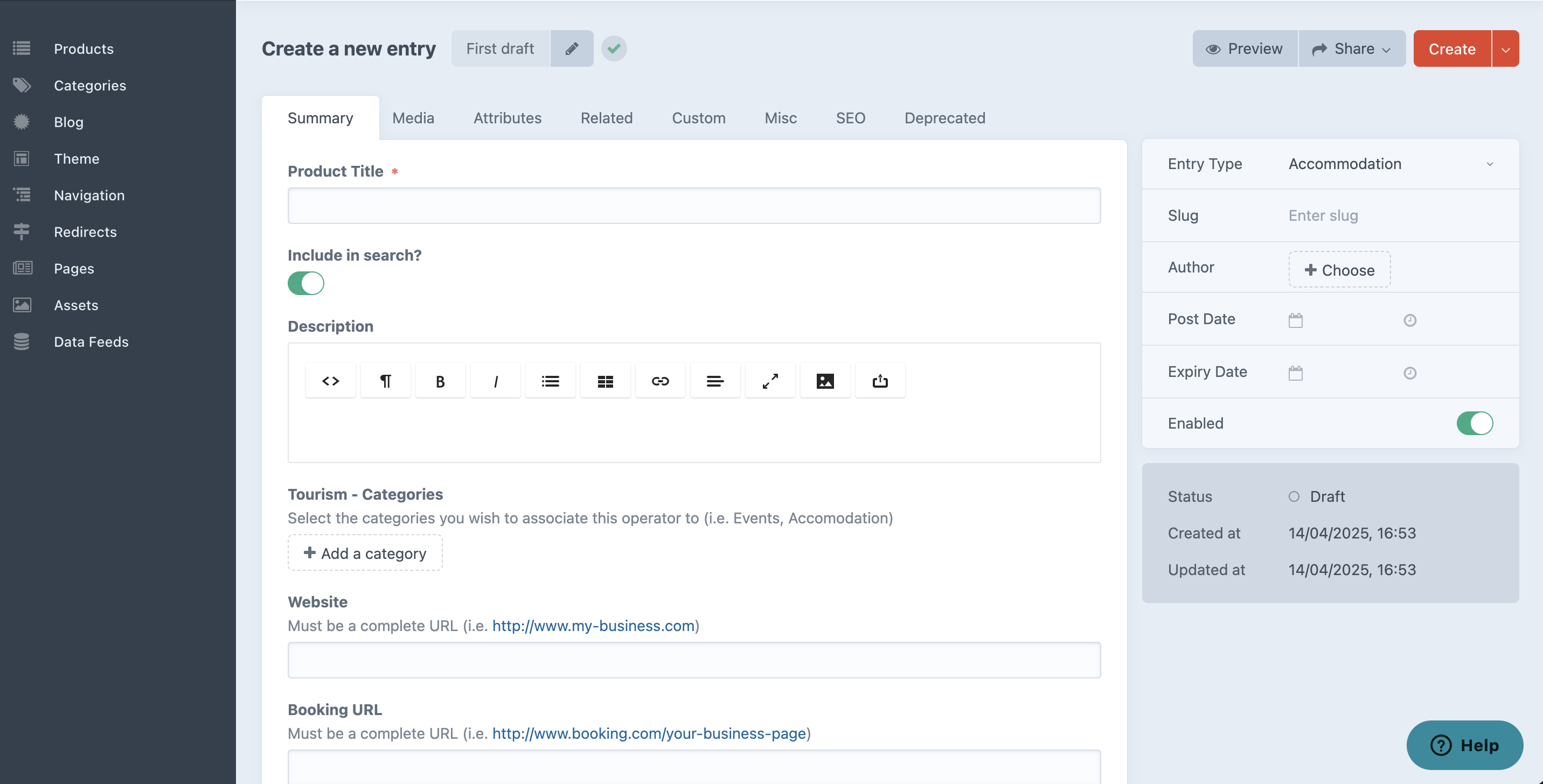Focus the Booking URL input field
1543x784 pixels.
[694, 766]
